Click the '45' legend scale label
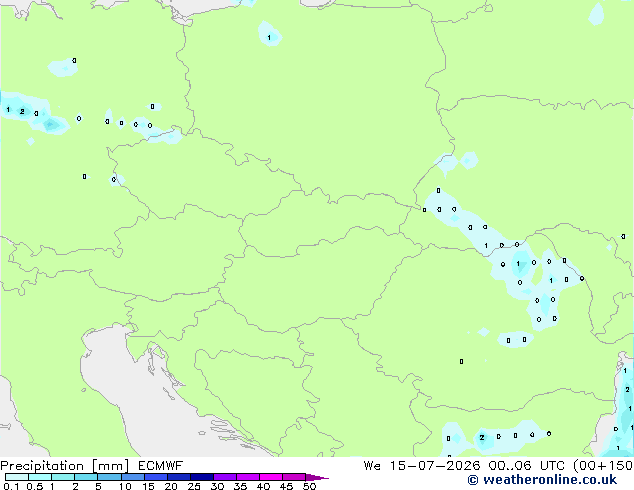Screen dimensions: 634x490 coord(286,486)
